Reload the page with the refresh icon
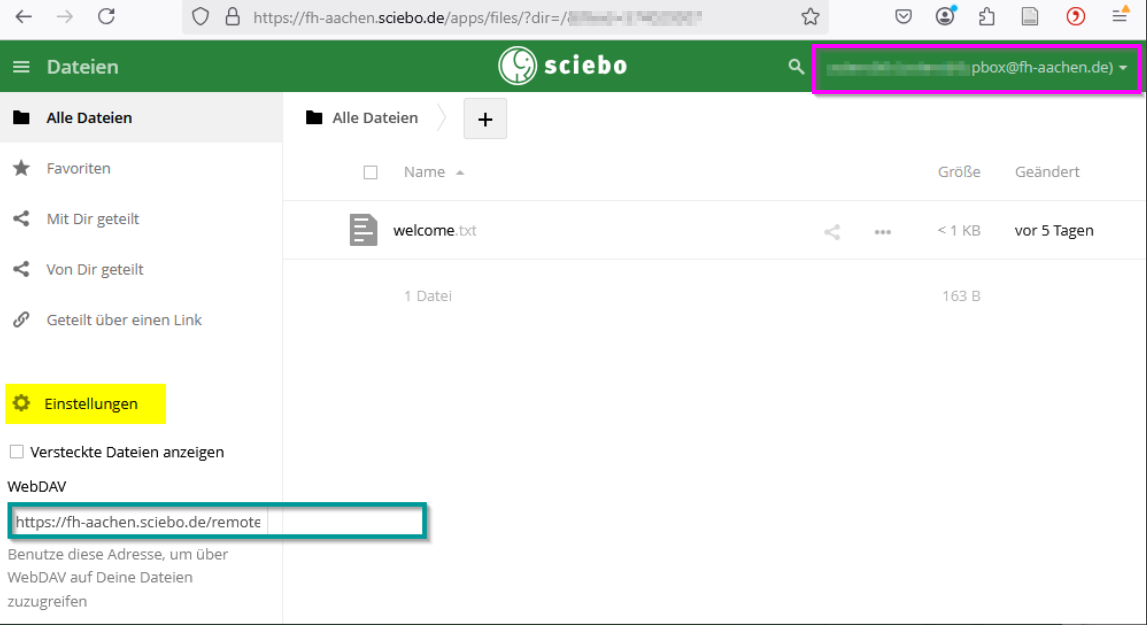This screenshot has height=625, width=1147. tap(107, 16)
